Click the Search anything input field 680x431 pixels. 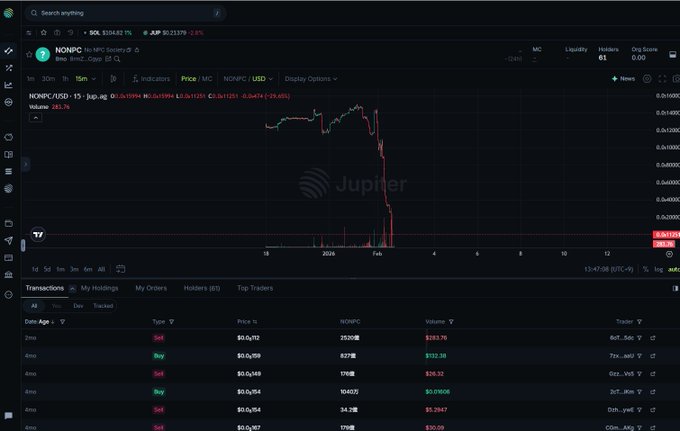(x=125, y=13)
